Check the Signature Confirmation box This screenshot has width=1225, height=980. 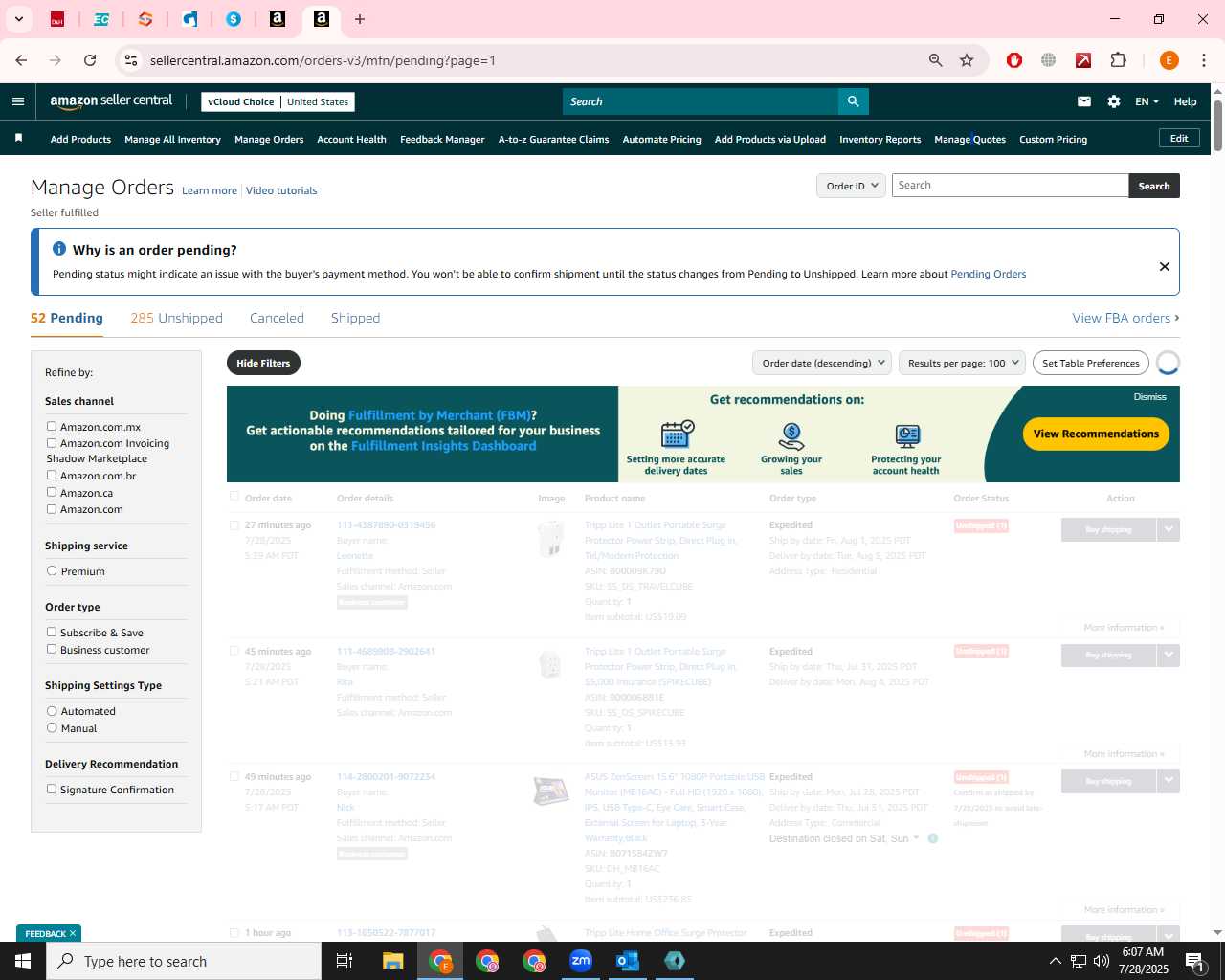tap(52, 789)
